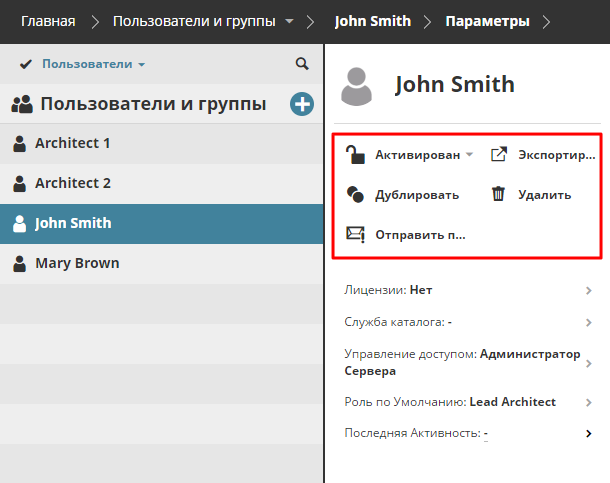Screen dimensions: 610x483
Task: Click the search magnifier icon
Action: click(302, 64)
